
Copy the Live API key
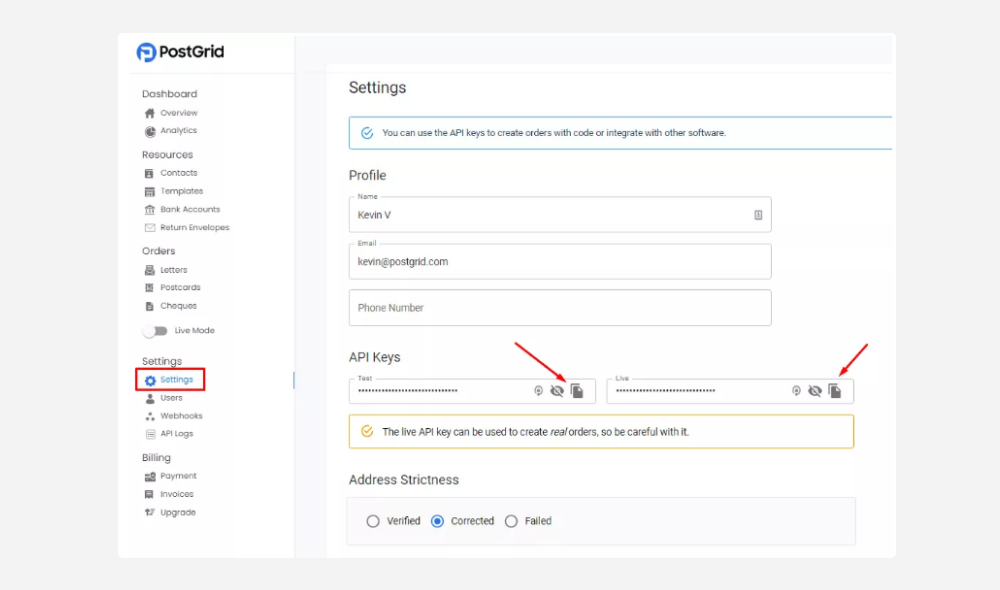pos(834,391)
